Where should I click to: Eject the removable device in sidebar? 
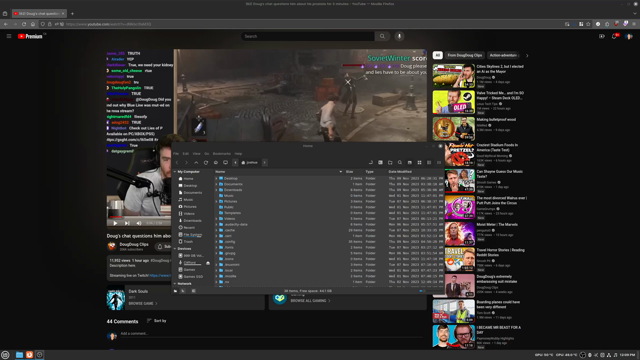208,263
